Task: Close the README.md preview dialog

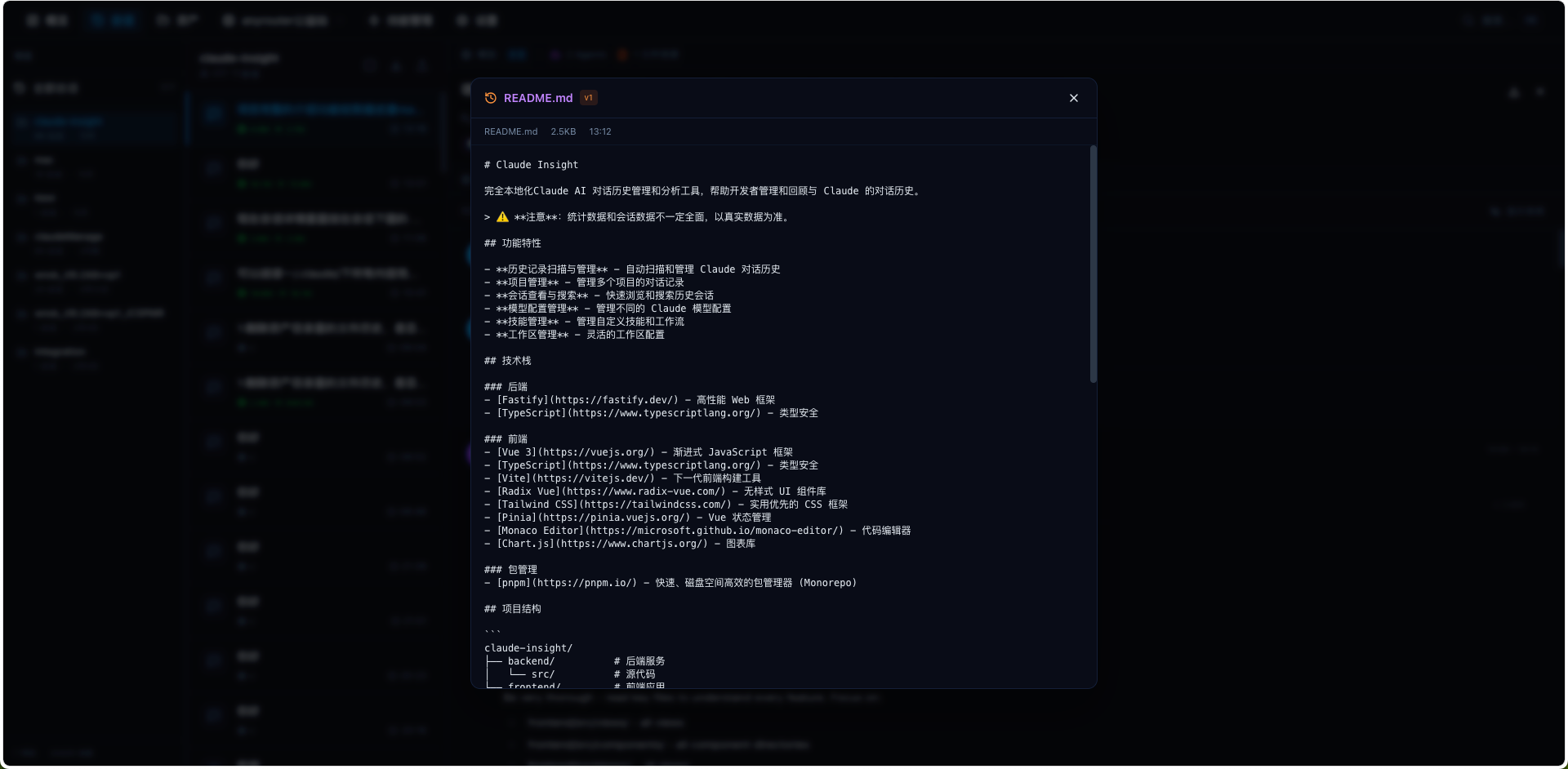Action: 1073,98
